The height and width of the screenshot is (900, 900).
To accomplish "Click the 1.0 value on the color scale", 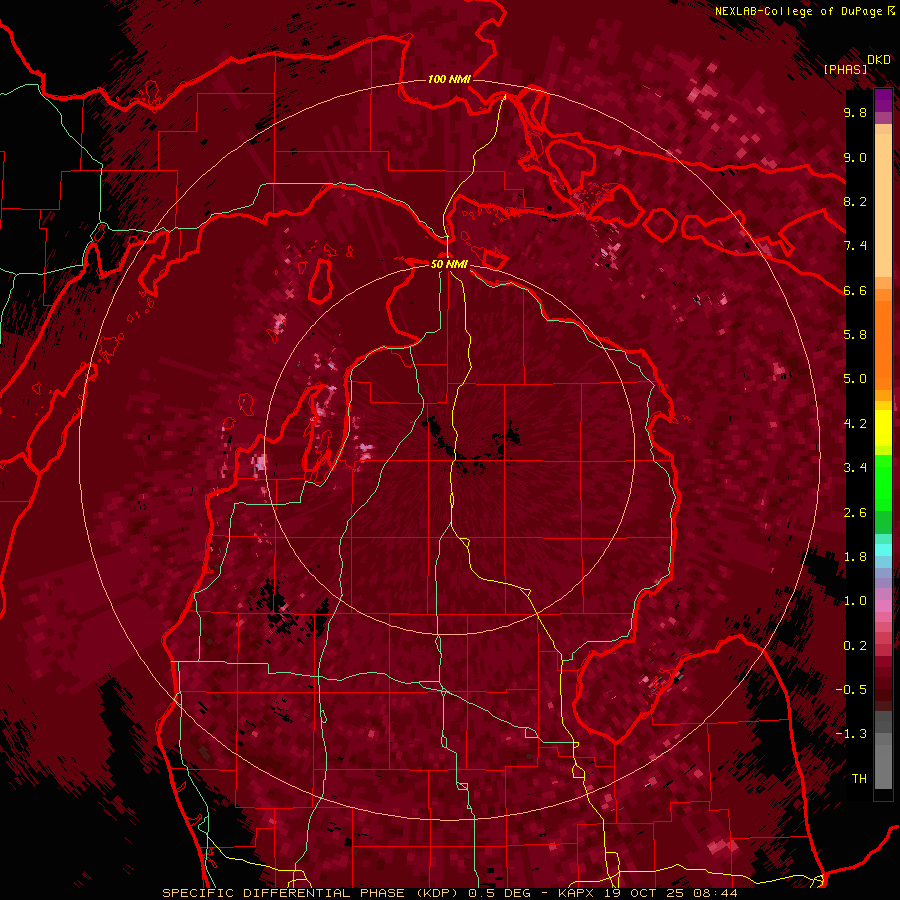I will 855,601.
